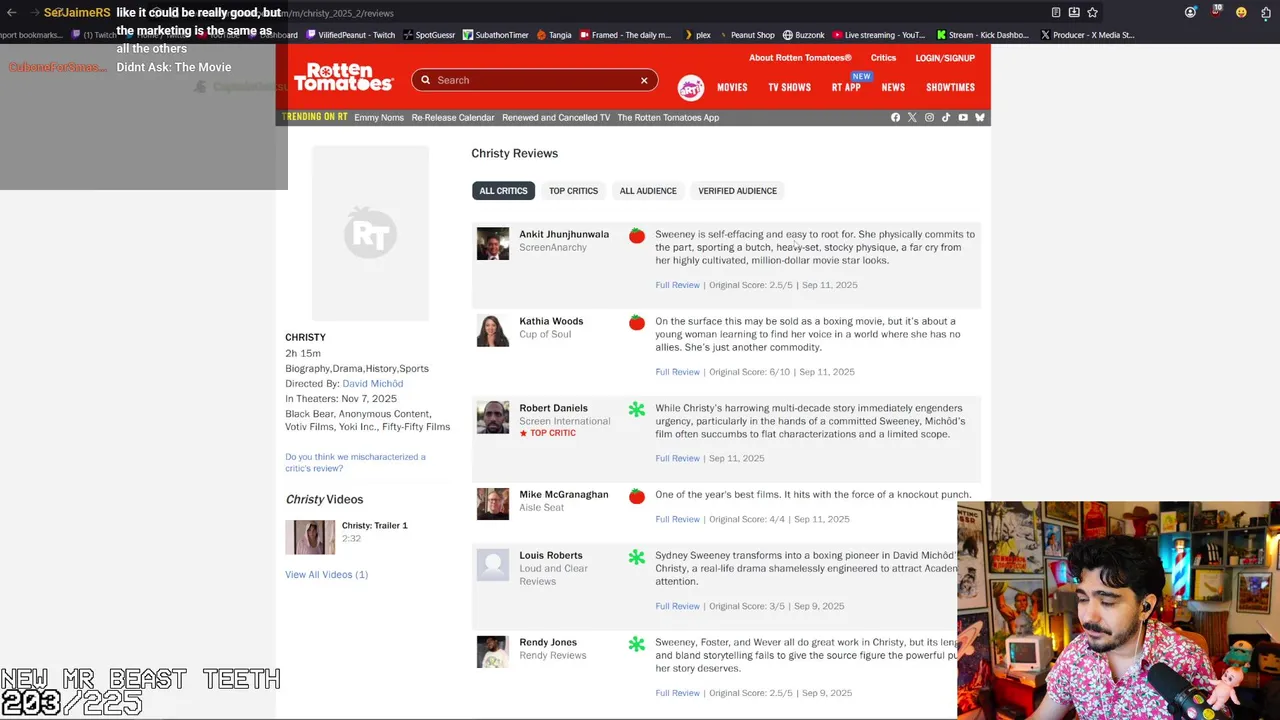Open critic Rendy Jones' profile
The height and width of the screenshot is (720, 1280).
click(x=548, y=642)
